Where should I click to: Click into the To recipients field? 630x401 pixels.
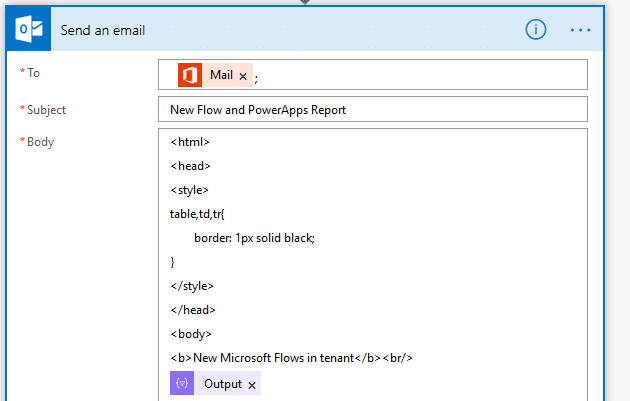click(x=372, y=75)
